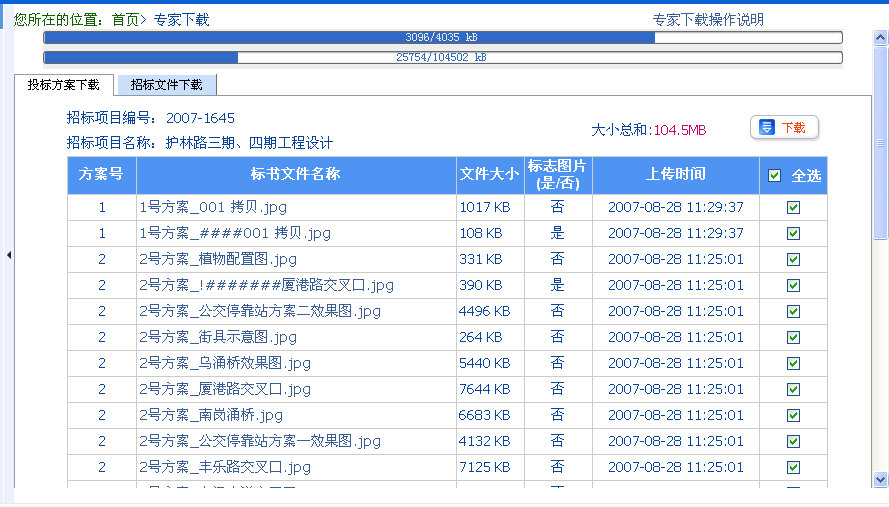889x507 pixels.
Task: Collapse the left panel with the arrow handle
Action: [9, 255]
